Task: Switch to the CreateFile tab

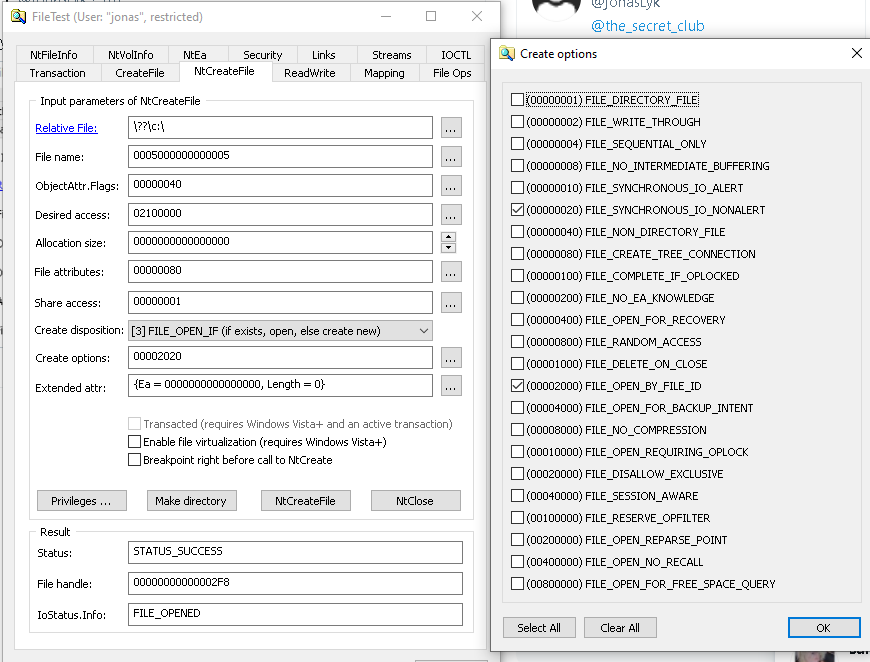Action: click(140, 73)
